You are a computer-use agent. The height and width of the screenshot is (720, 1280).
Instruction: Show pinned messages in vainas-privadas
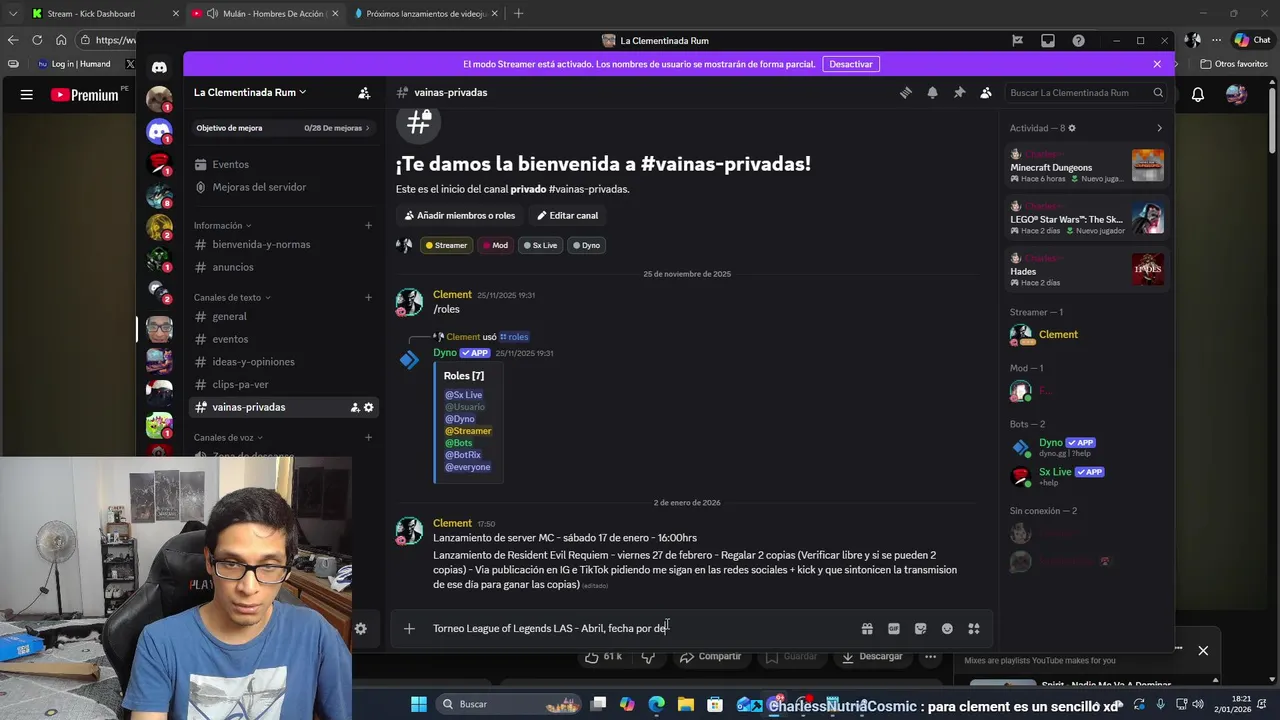pyautogui.click(x=959, y=92)
